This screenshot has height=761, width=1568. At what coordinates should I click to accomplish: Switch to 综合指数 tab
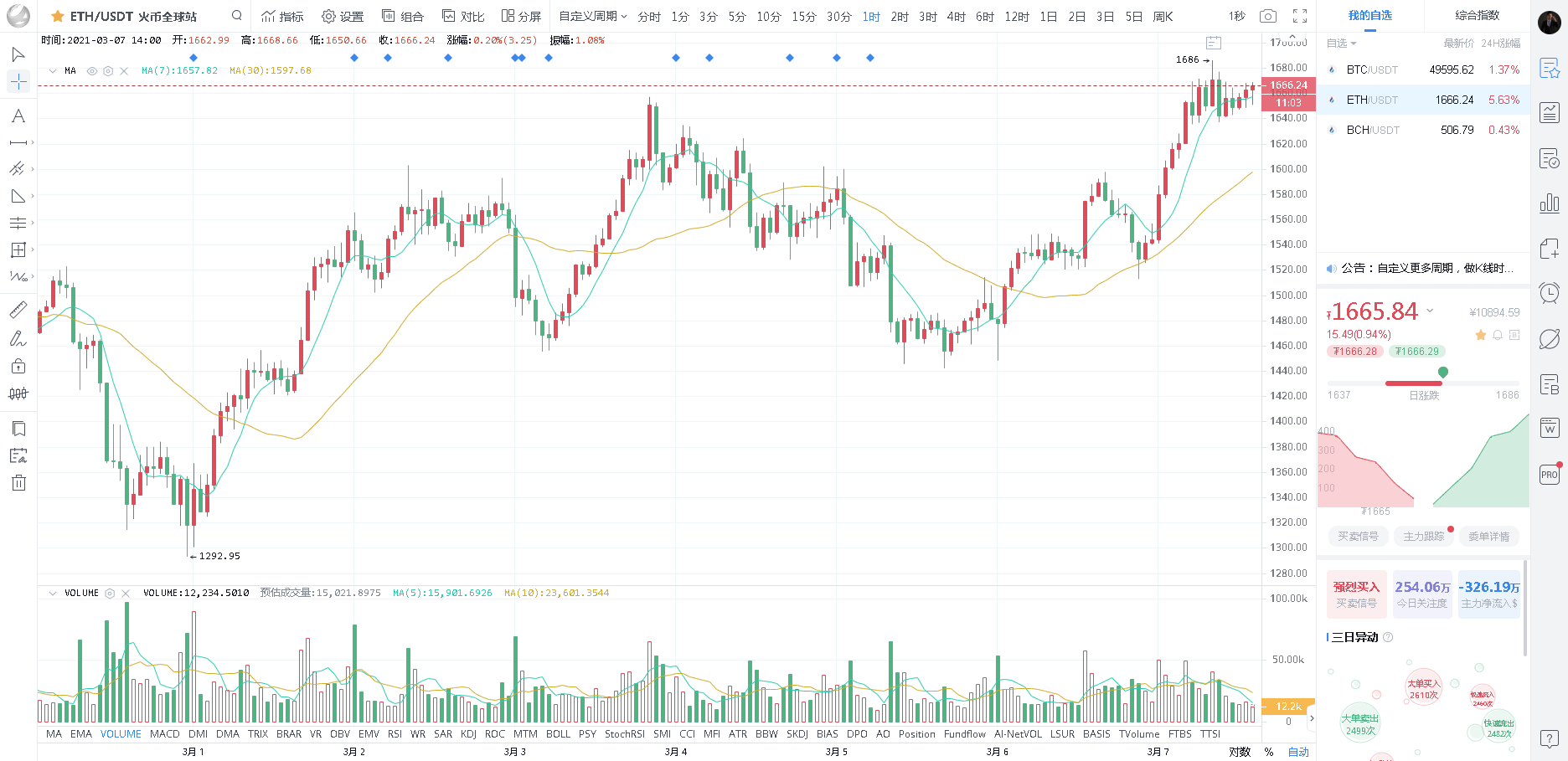[1478, 15]
